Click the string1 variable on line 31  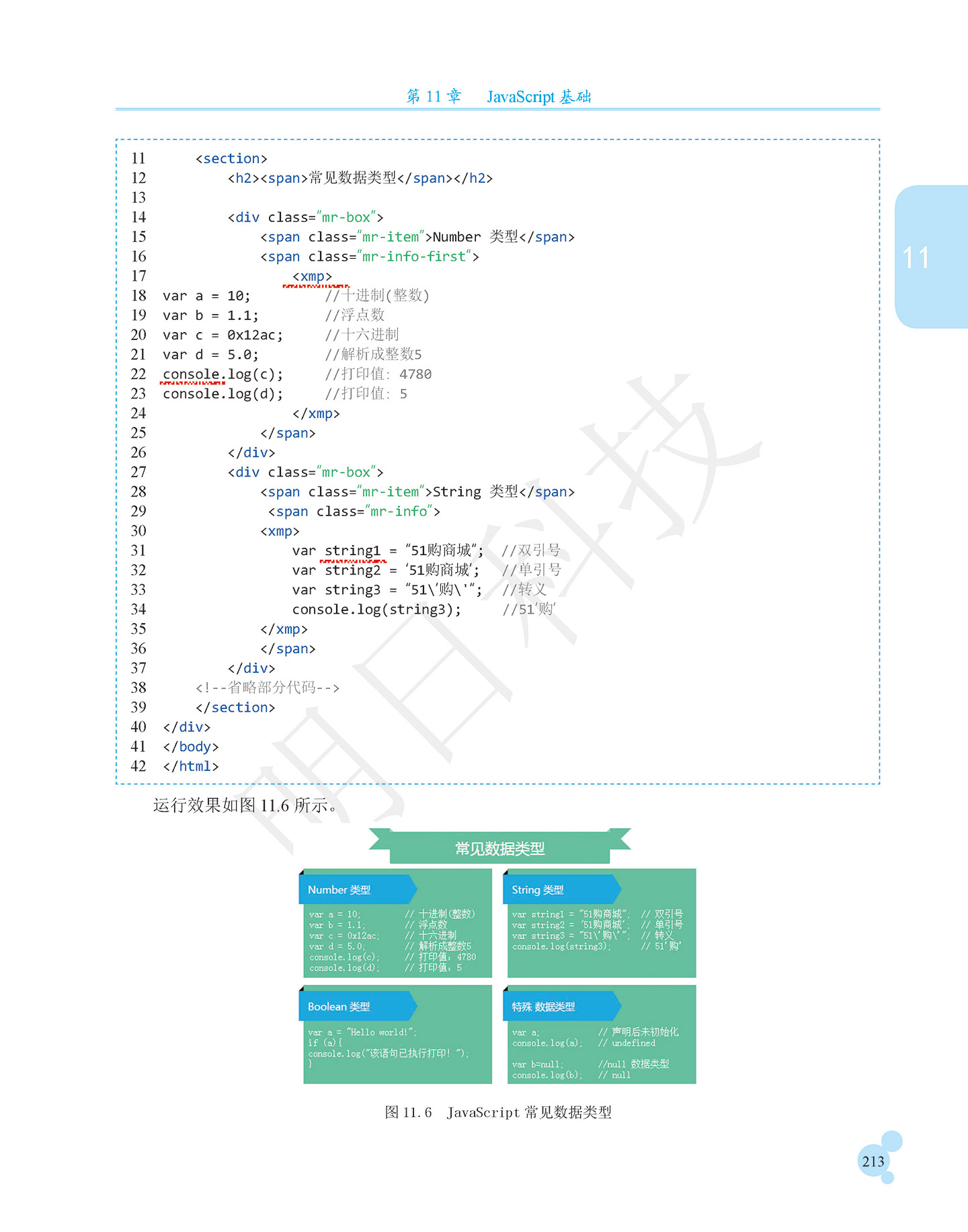point(352,550)
